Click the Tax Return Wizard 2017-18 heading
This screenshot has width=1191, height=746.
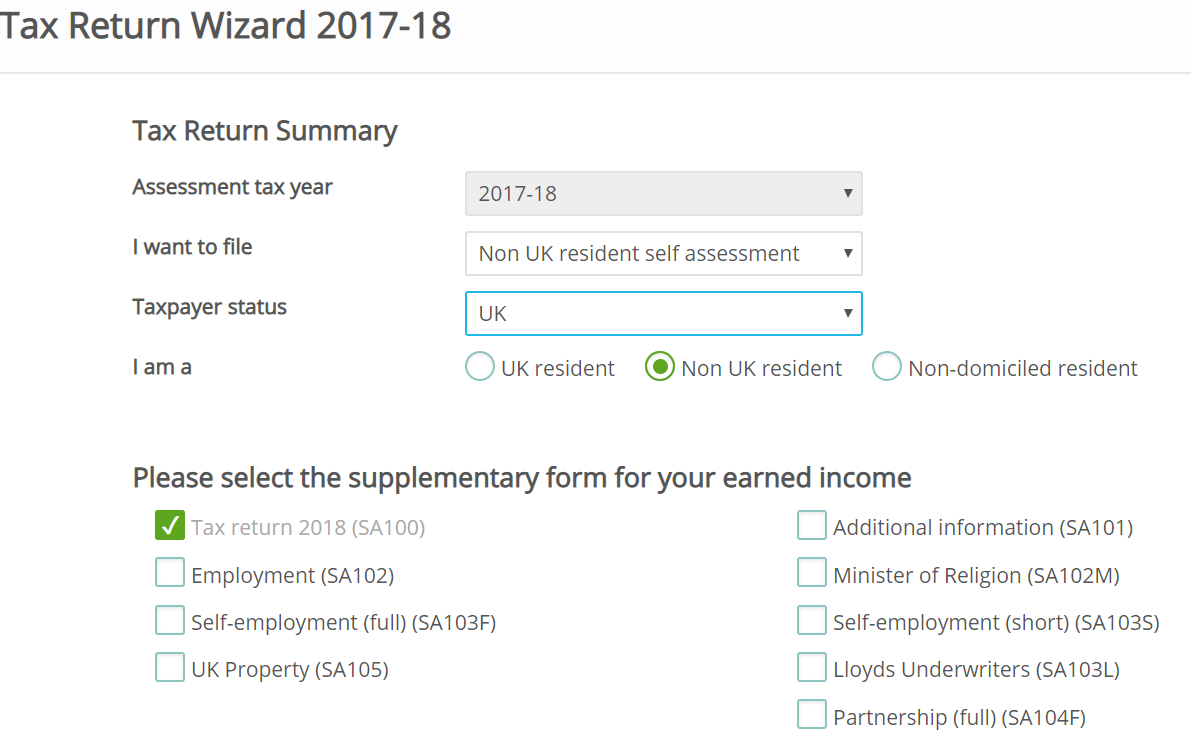[x=226, y=26]
